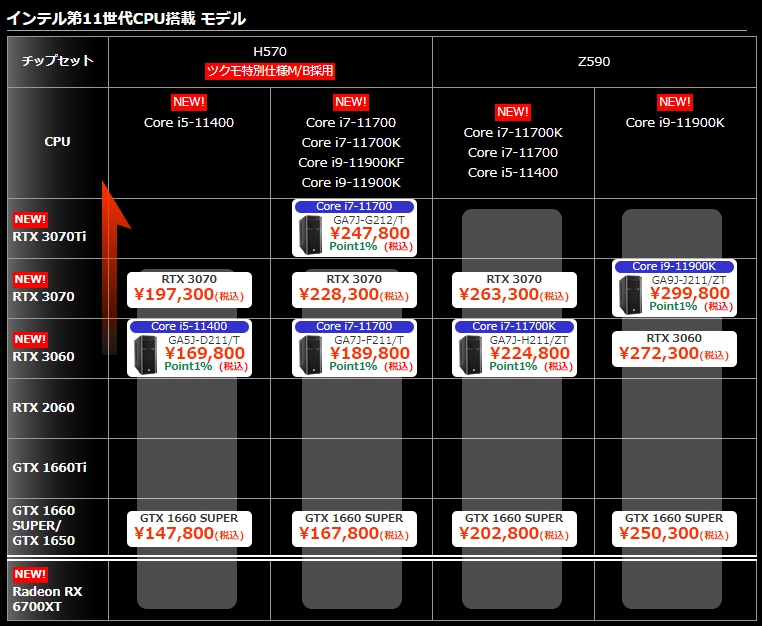Click the PC tower image of GA7J-F211/T

(x=311, y=355)
